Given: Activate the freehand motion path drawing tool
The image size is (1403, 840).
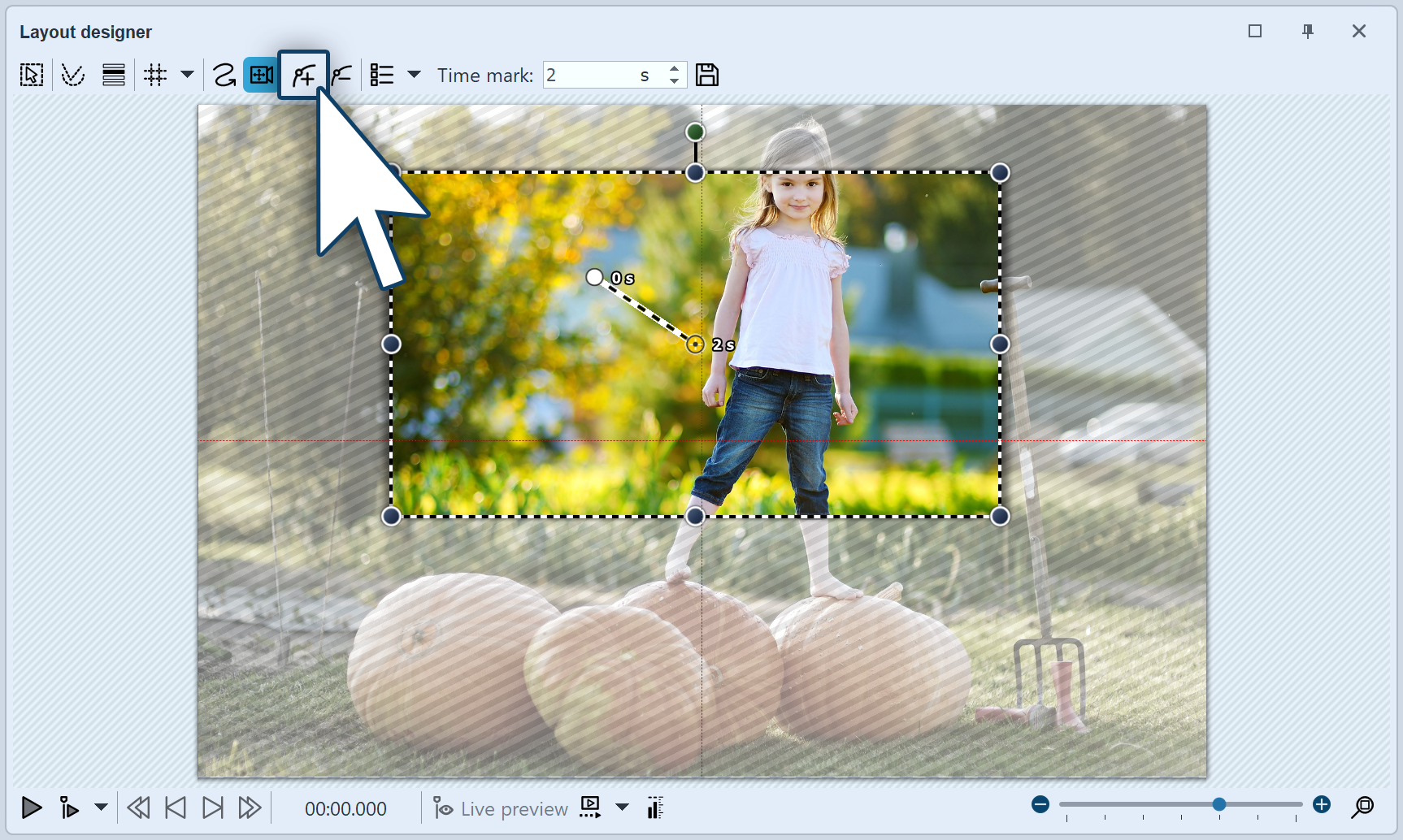Looking at the screenshot, I should pos(225,75).
